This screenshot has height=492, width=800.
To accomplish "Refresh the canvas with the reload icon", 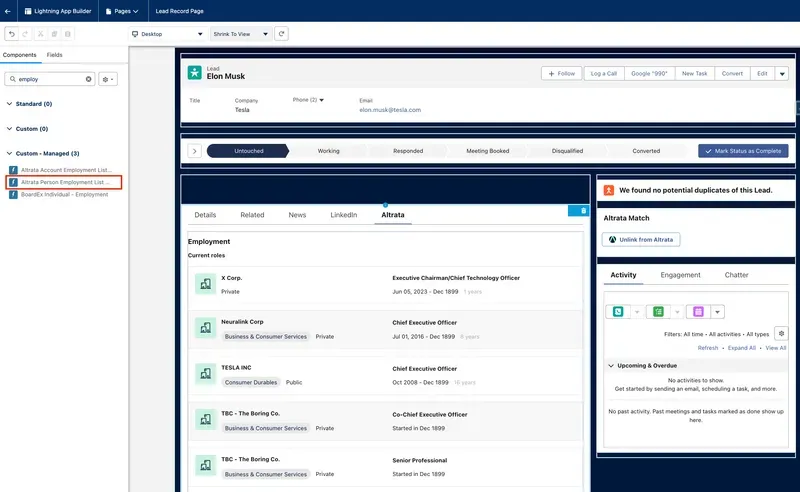I will pos(281,34).
